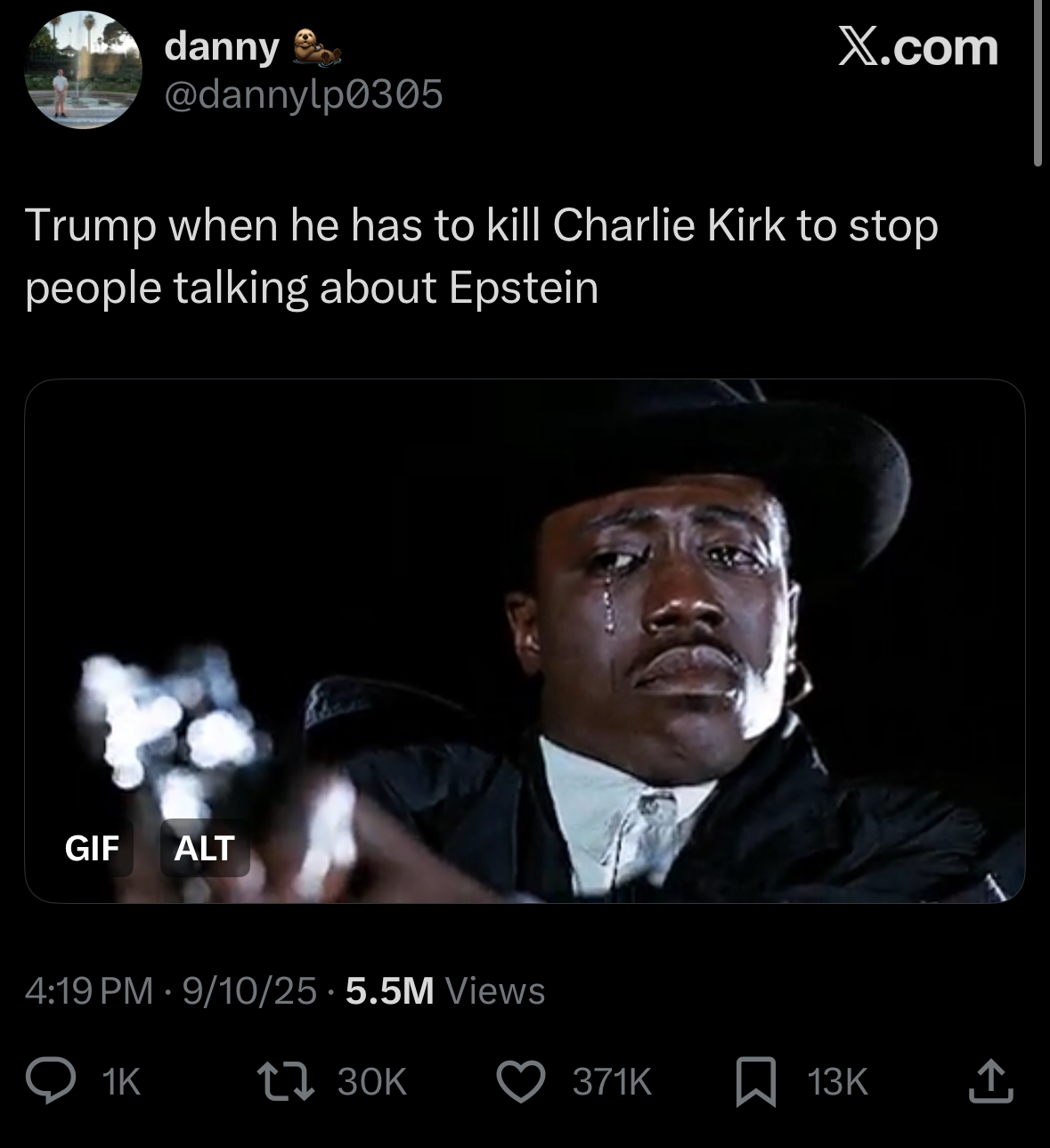Open the crying man GIF media
Viewport: 1050px width, 1148px height.
525,641
